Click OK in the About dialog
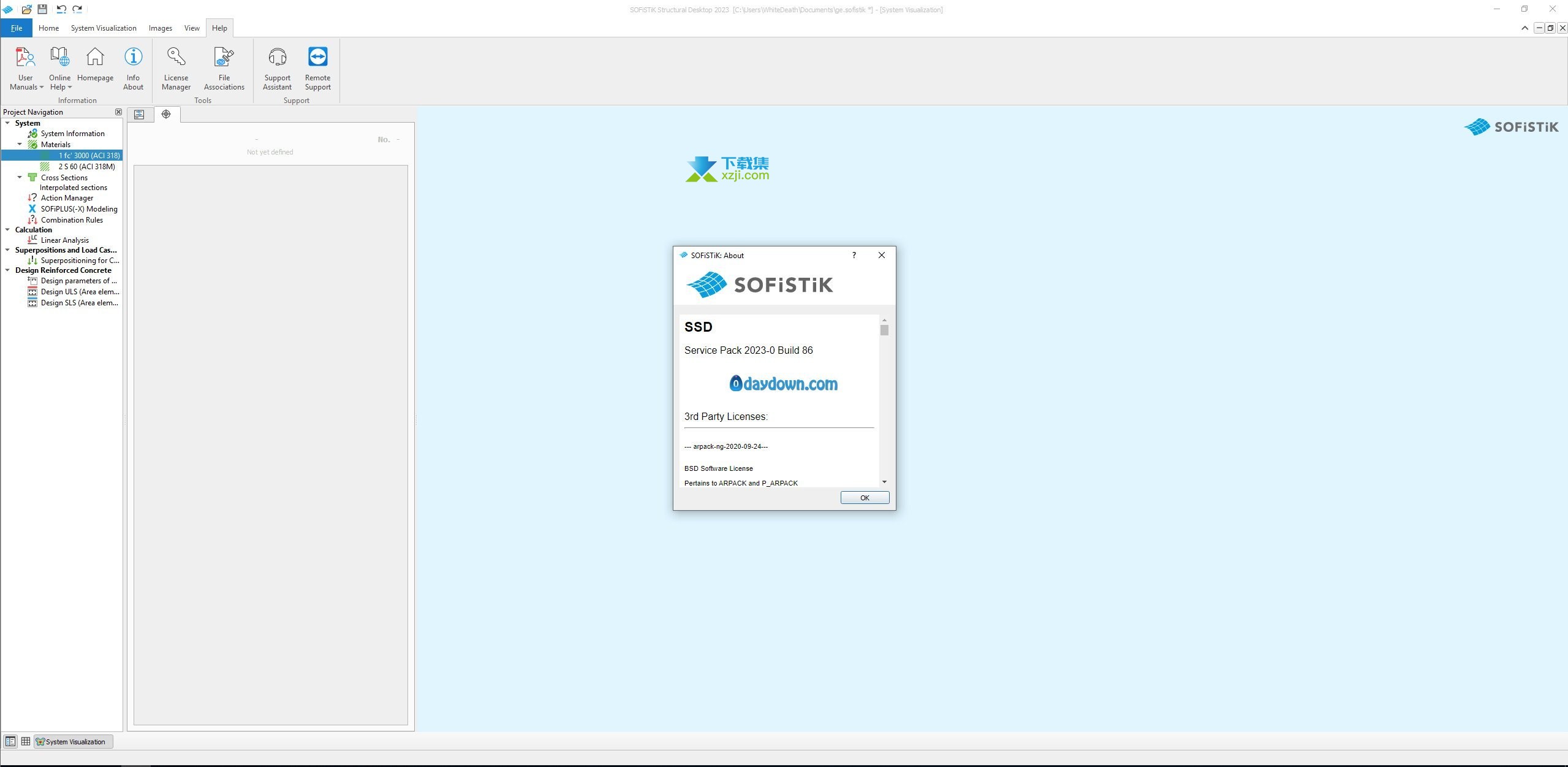The image size is (1568, 767). pos(865,498)
